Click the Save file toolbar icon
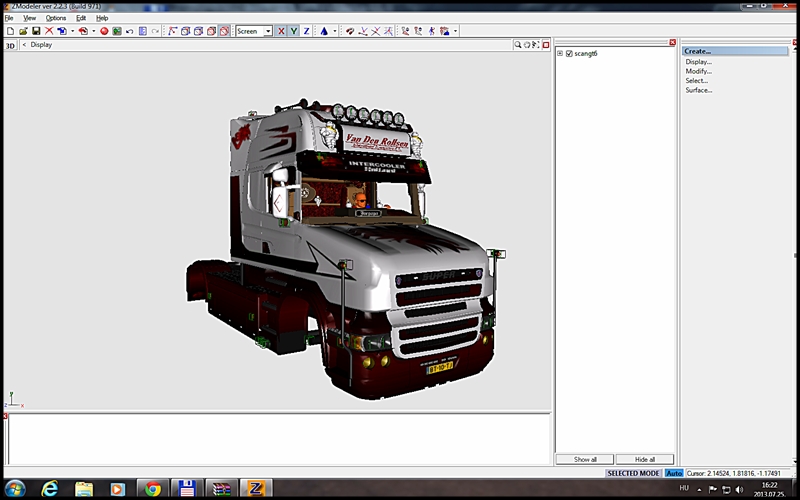 pos(35,31)
